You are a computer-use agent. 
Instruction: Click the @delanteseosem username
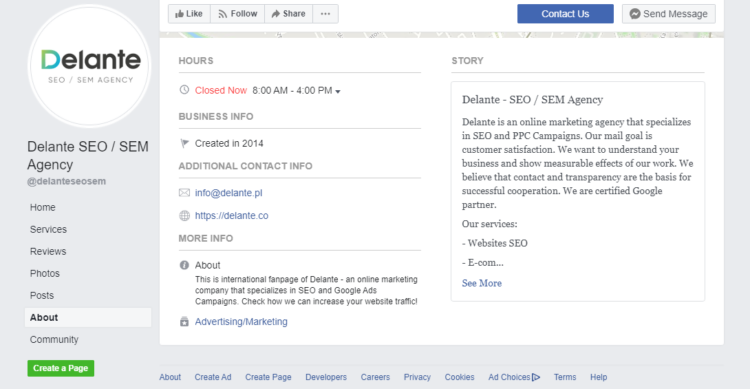(66, 181)
